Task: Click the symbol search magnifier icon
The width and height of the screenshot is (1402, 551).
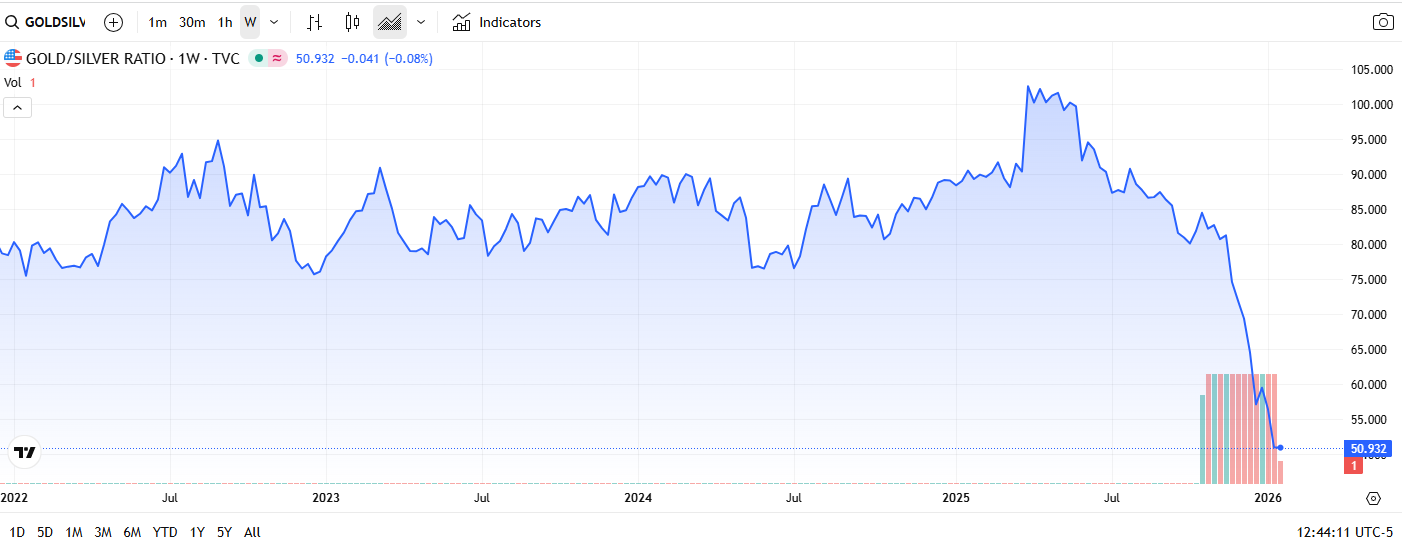Action: [13, 22]
